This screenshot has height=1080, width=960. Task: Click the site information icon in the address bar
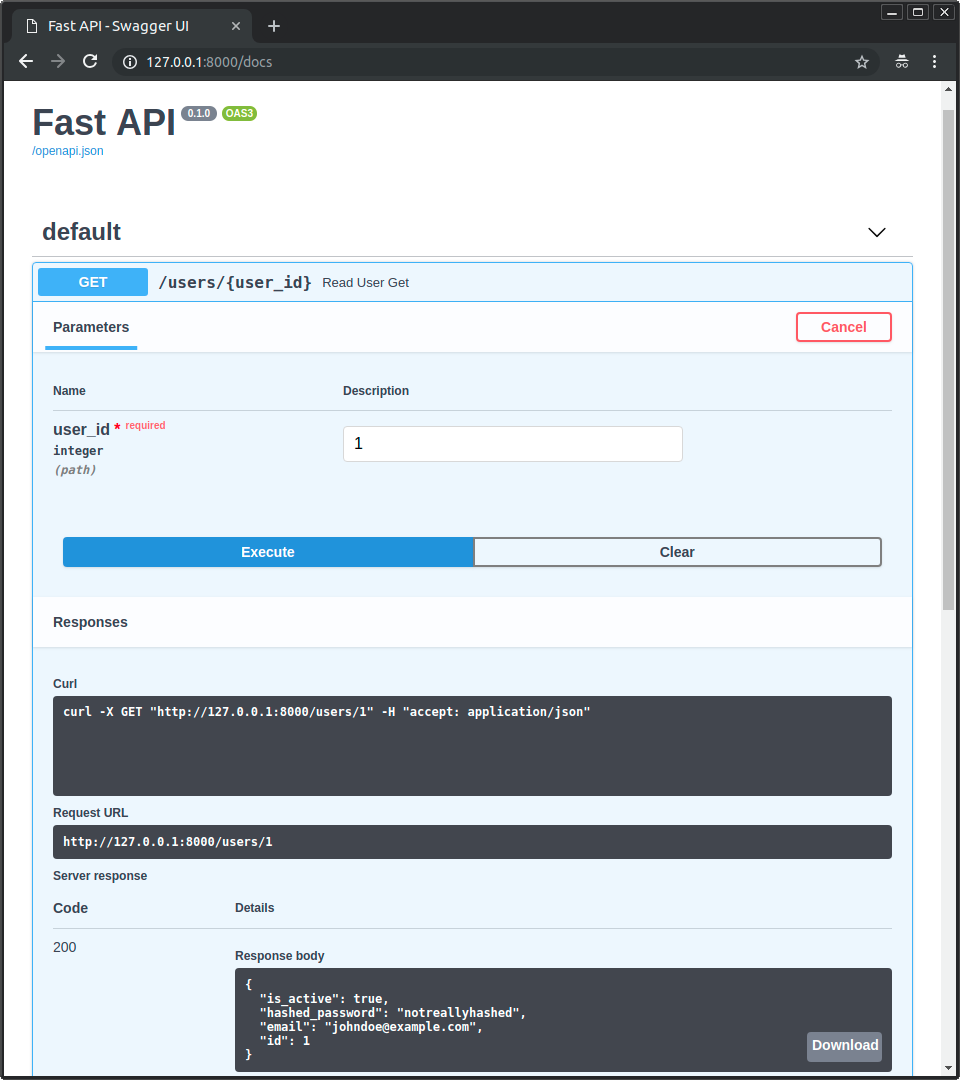pos(129,62)
